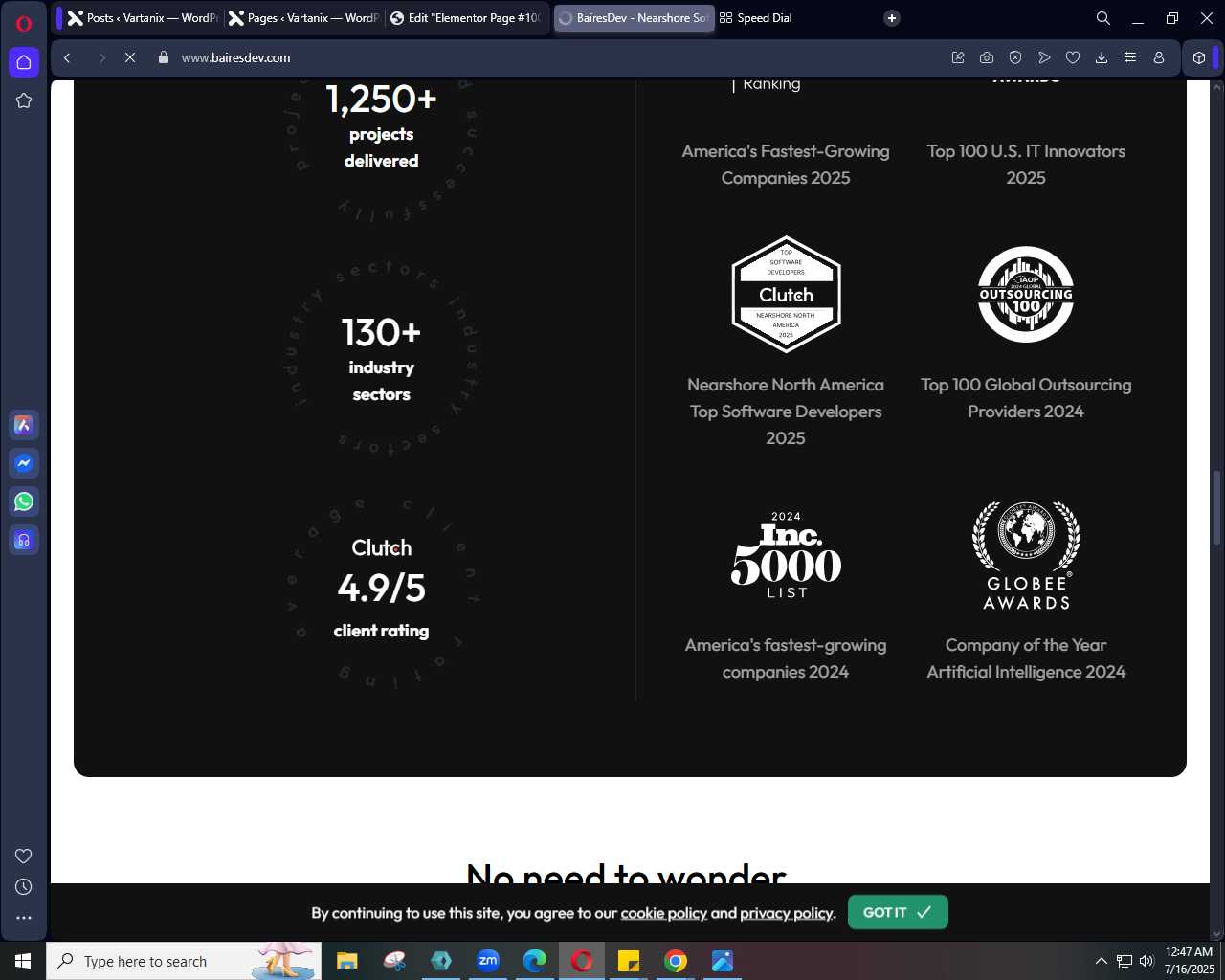The image size is (1225, 980).
Task: Take a page snapshot with camera icon
Action: (x=987, y=57)
